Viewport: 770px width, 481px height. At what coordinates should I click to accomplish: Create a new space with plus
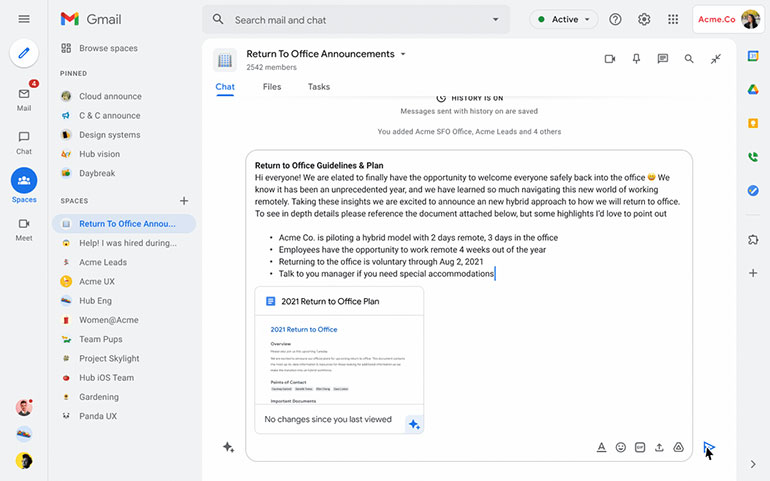(x=184, y=200)
